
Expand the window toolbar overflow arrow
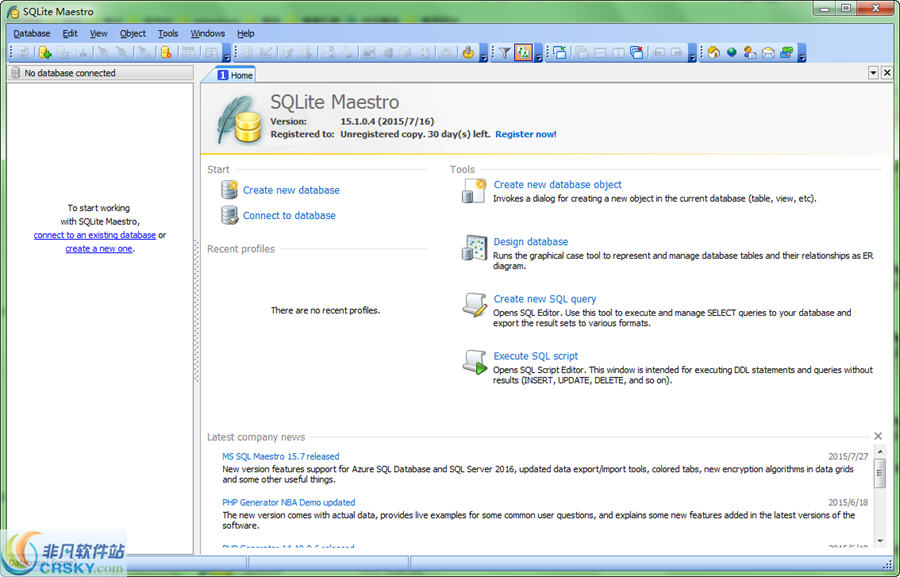pos(692,54)
